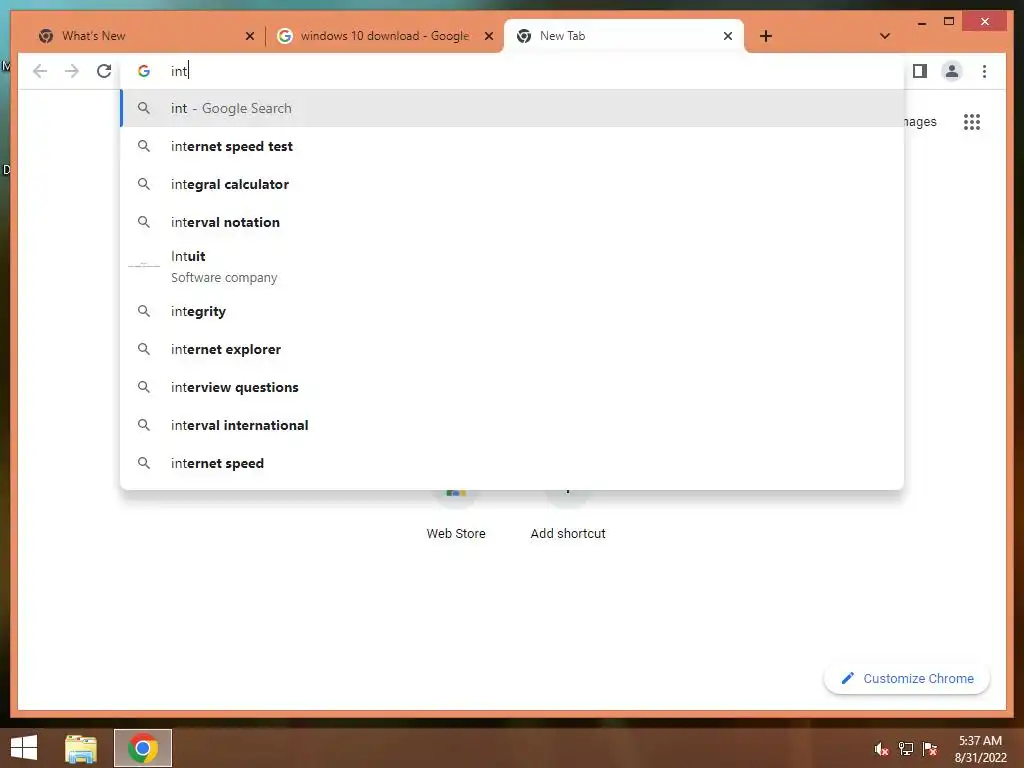Pick 'interval notation' suggestion
This screenshot has height=768, width=1024.
[512, 222]
